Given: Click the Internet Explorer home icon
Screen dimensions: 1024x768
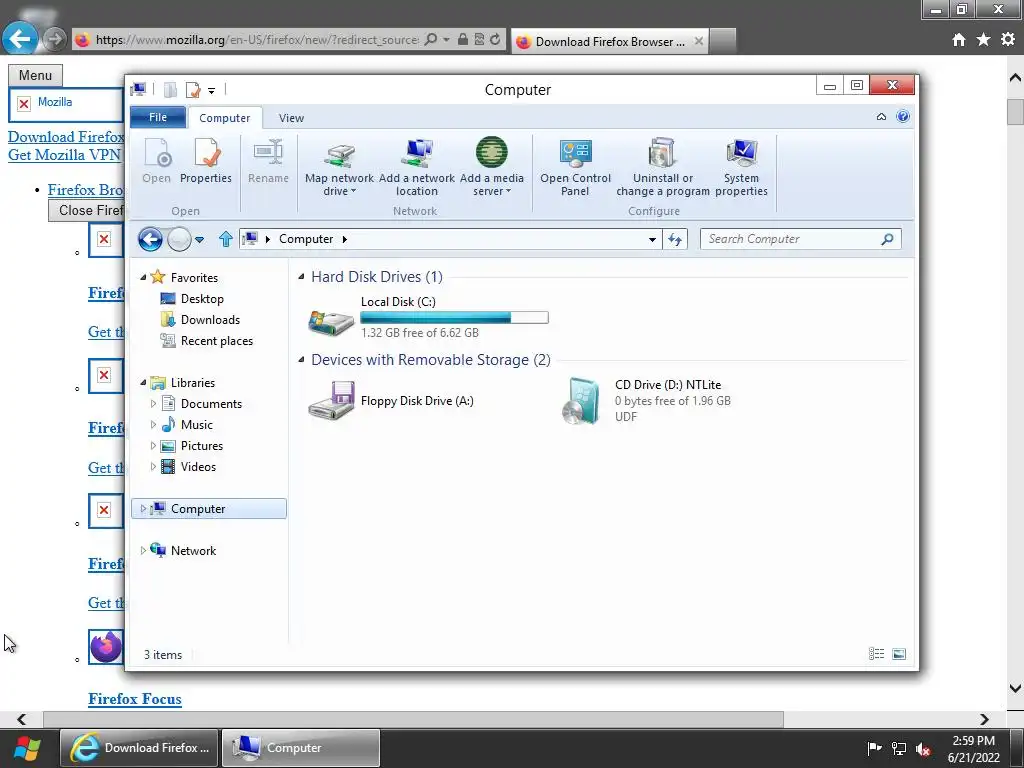Looking at the screenshot, I should pos(959,40).
